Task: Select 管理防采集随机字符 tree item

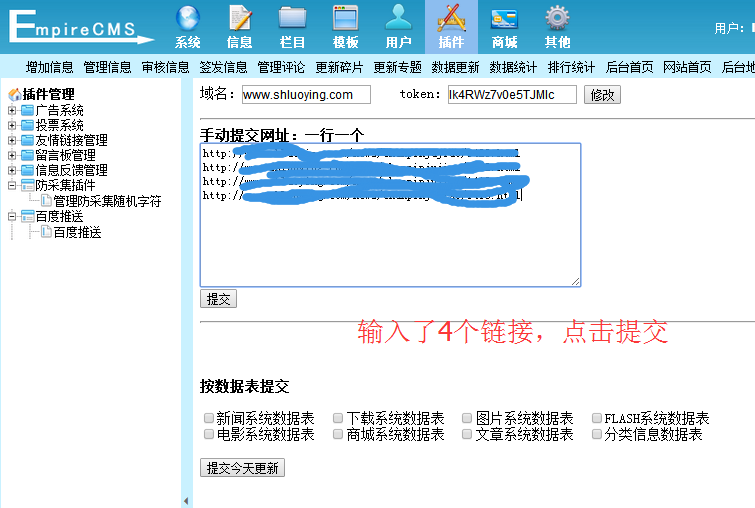Action: point(107,201)
